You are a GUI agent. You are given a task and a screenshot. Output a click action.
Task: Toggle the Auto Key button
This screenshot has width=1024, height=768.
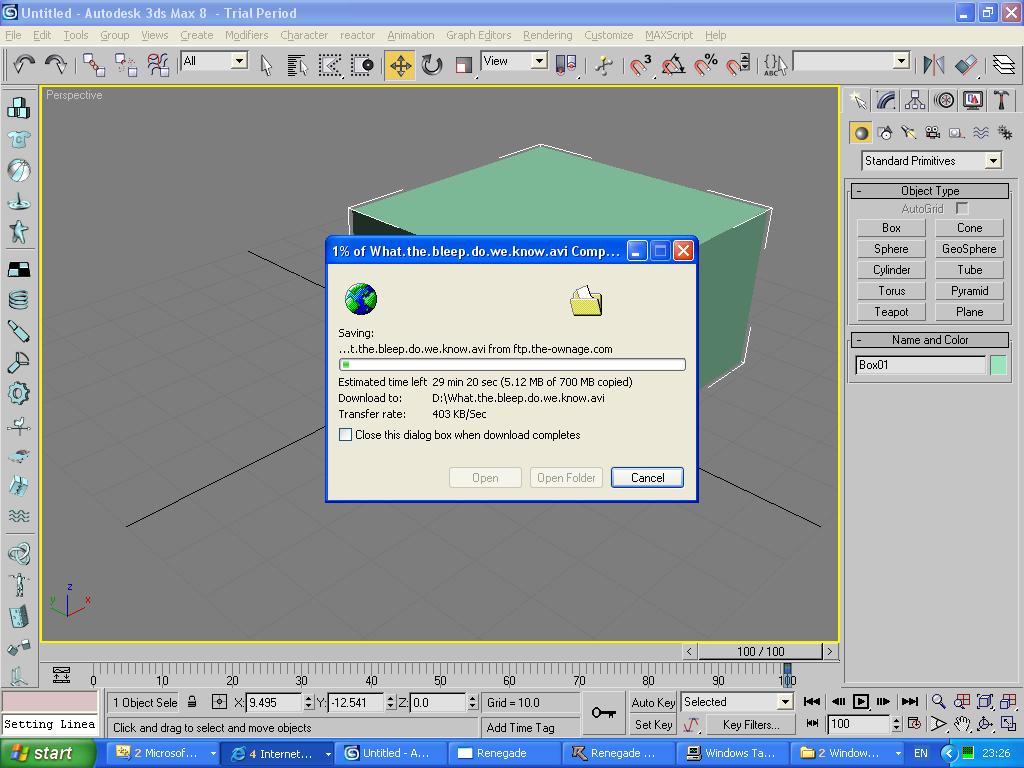(653, 702)
